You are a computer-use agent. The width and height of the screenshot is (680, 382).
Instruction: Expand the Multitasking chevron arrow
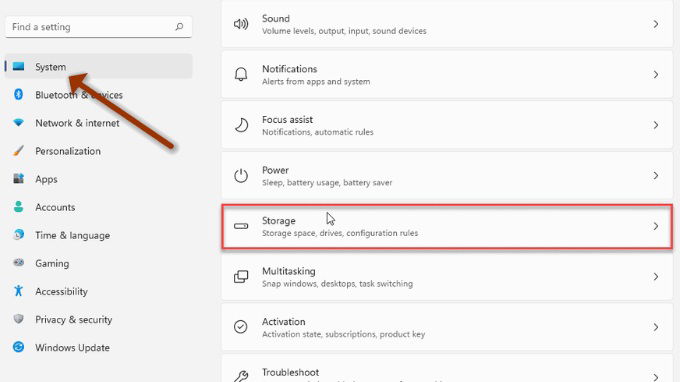[656, 277]
